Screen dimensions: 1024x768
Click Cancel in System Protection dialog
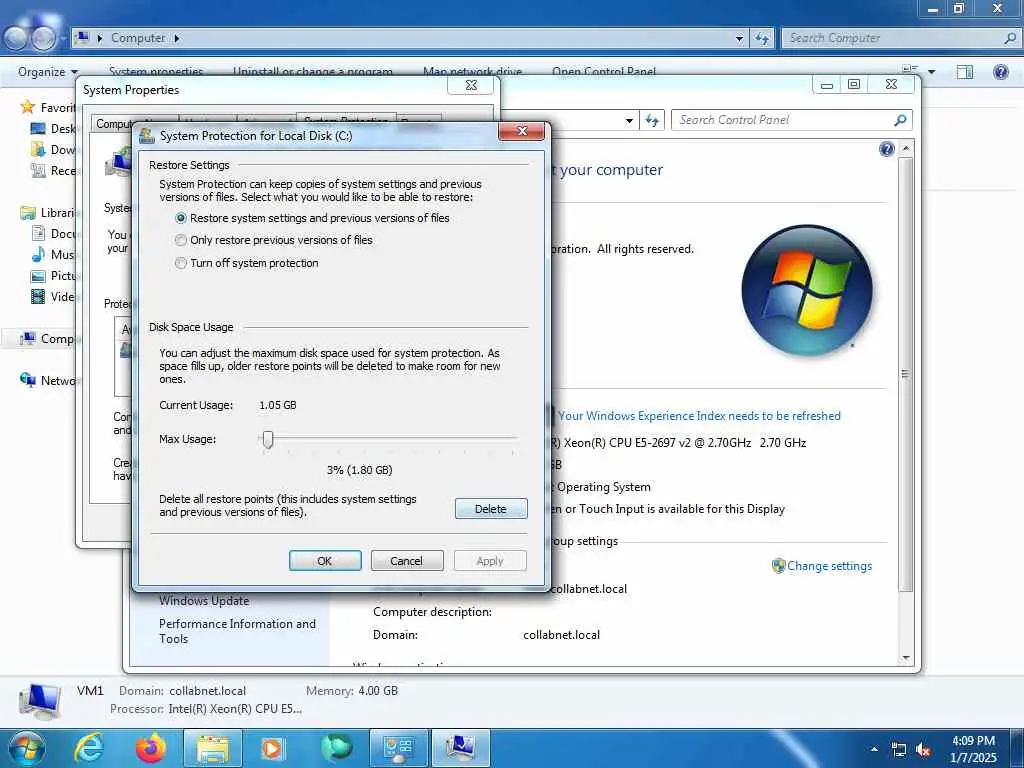click(x=406, y=561)
